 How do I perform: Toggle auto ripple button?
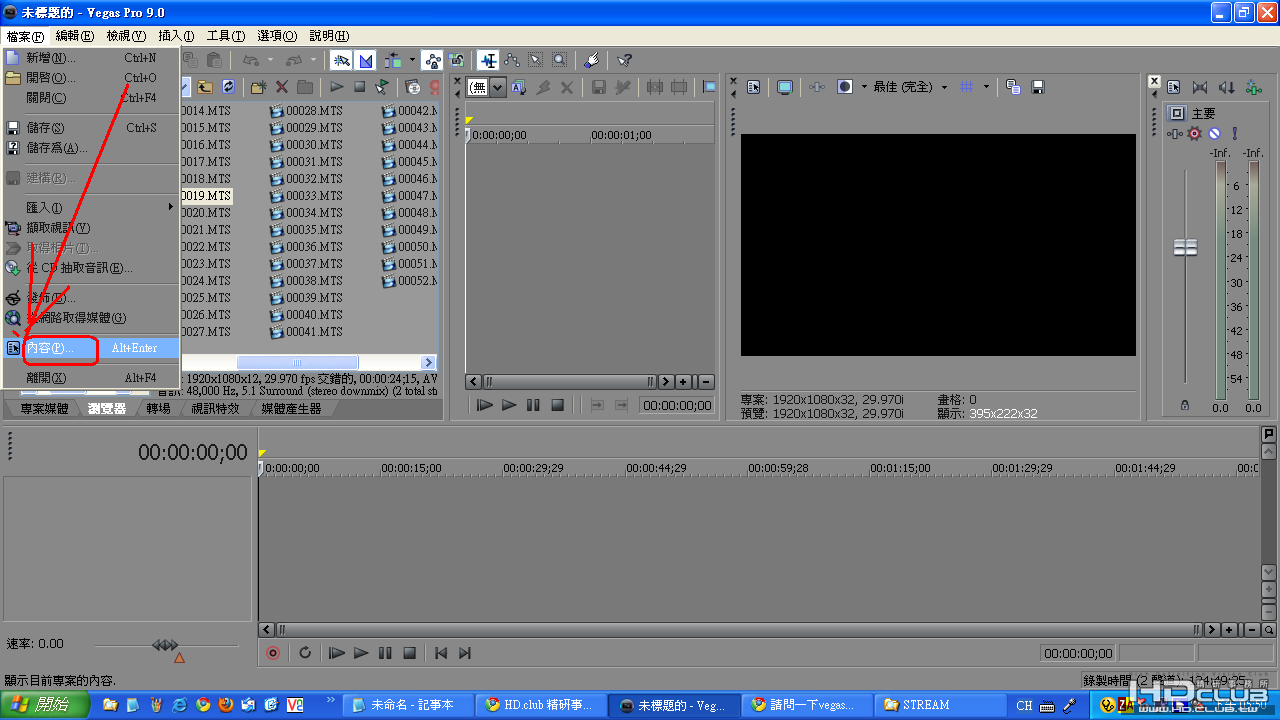click(393, 60)
